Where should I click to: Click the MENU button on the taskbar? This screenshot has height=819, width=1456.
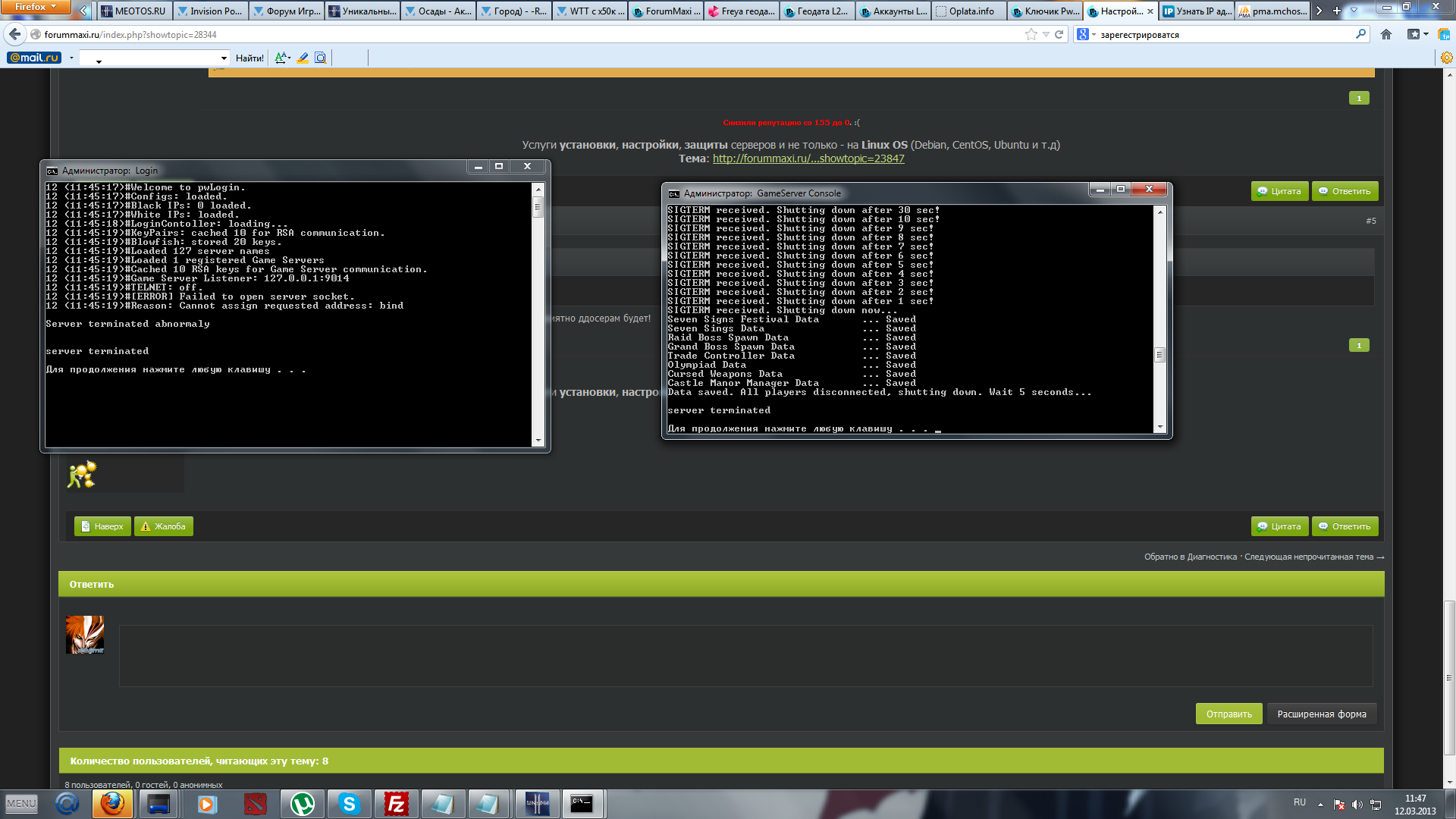click(21, 803)
